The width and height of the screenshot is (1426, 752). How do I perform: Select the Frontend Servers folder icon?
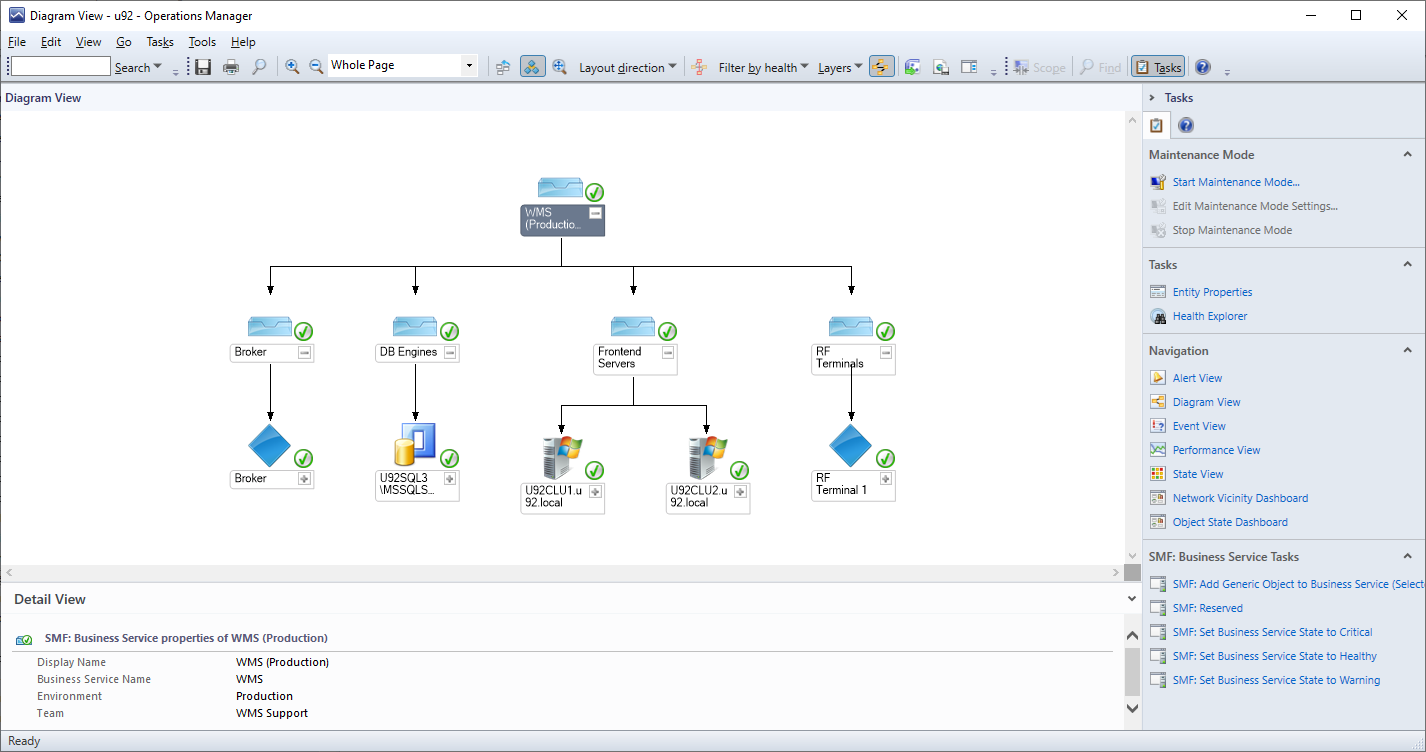(632, 327)
